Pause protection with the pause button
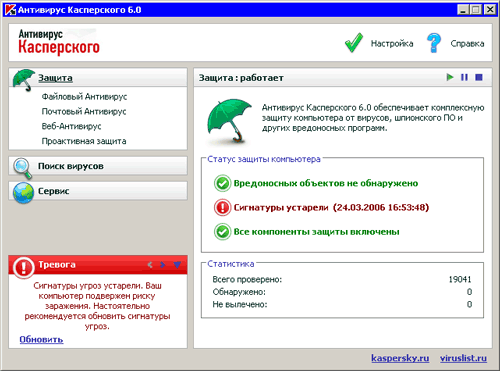 (x=464, y=77)
